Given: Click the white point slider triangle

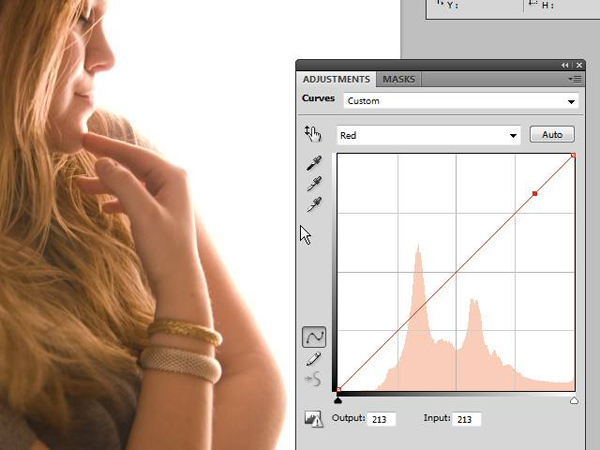Looking at the screenshot, I should coord(574,400).
